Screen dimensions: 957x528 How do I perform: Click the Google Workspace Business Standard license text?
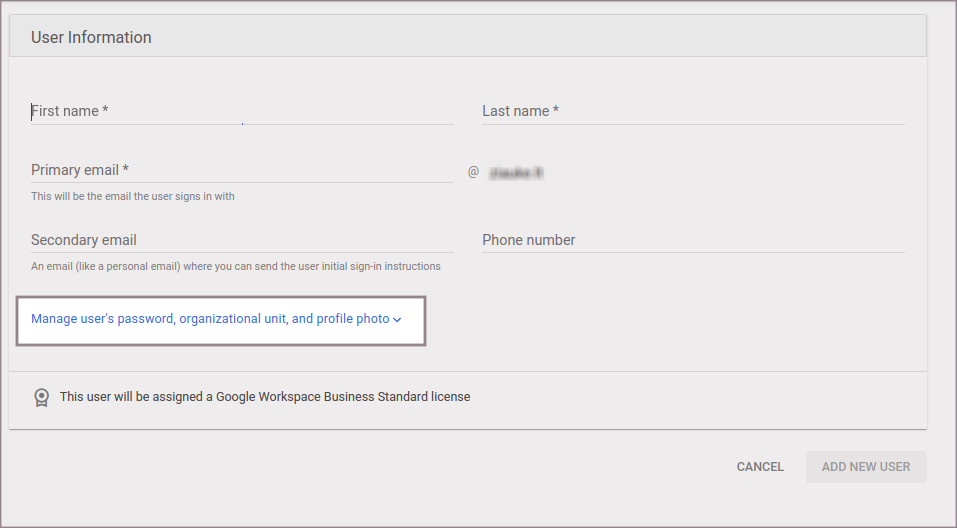point(264,397)
